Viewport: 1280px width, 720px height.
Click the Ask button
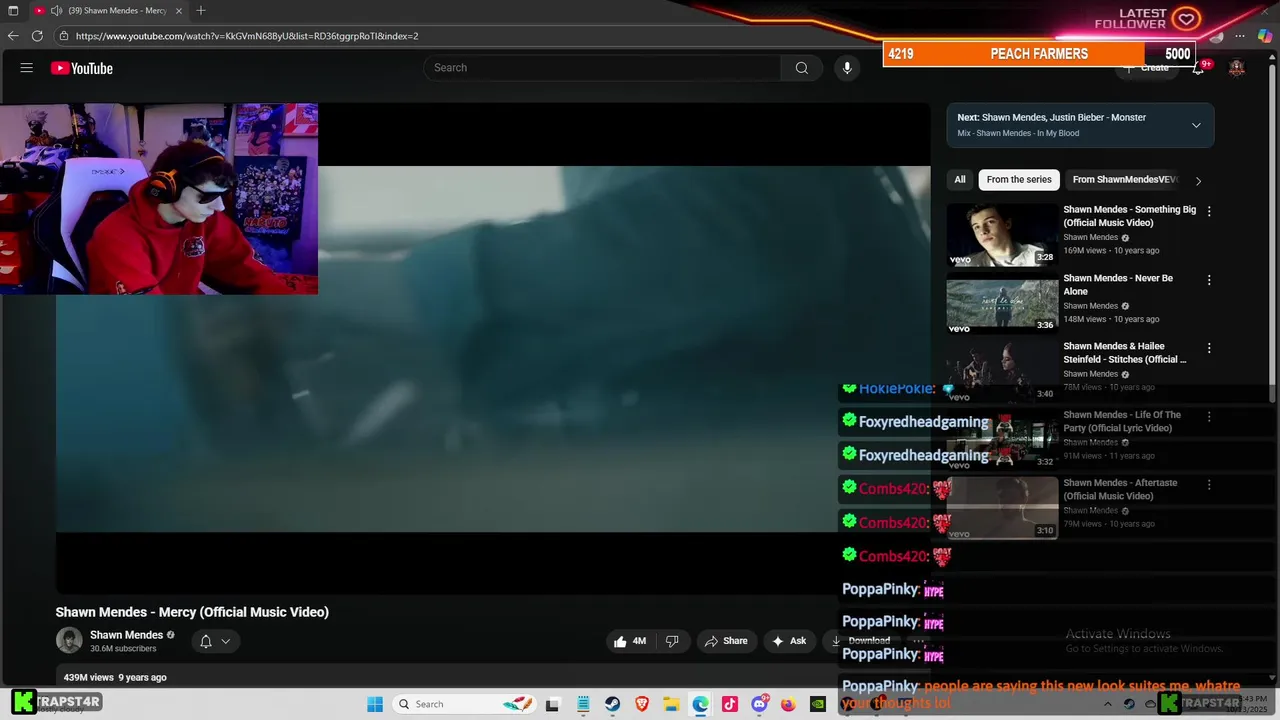788,641
